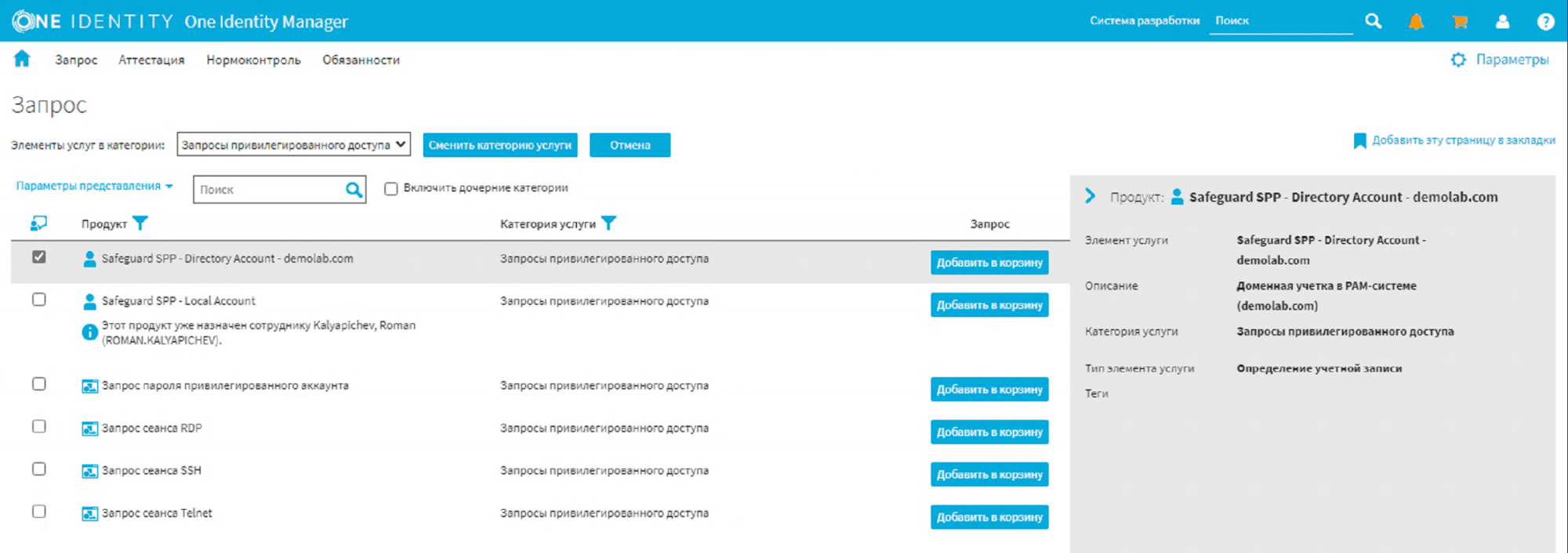Select Запрос сеанса SSH product name
The width and height of the screenshot is (1568, 553).
[x=151, y=471]
